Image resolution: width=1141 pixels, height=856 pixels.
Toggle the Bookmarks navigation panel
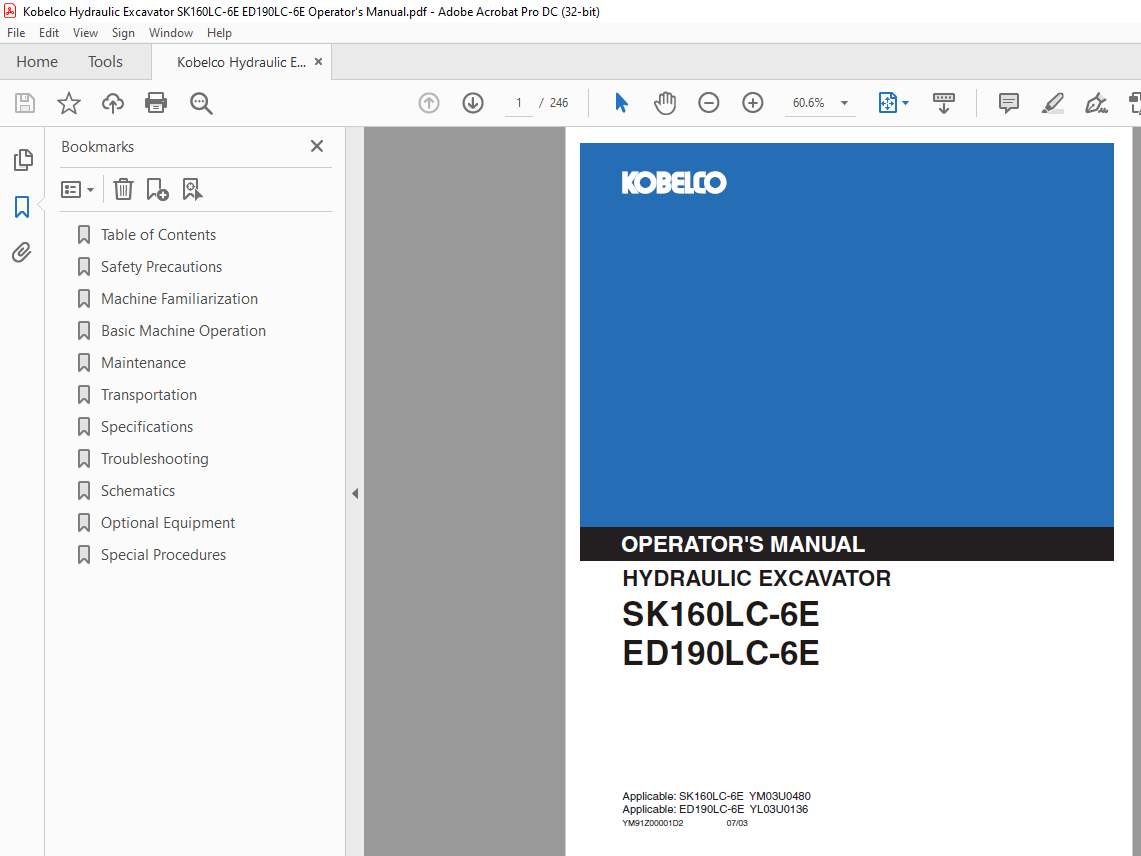pos(22,207)
